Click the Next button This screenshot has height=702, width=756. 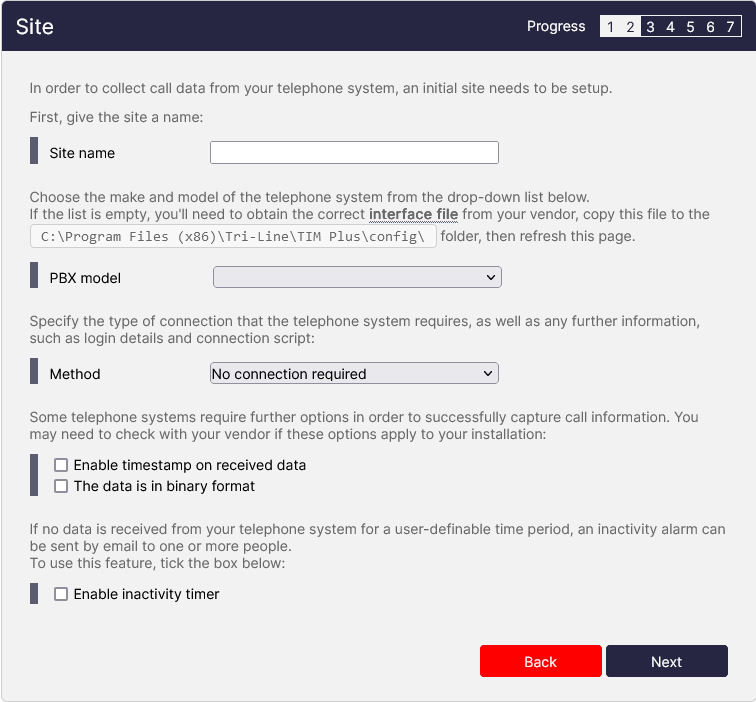pos(666,662)
